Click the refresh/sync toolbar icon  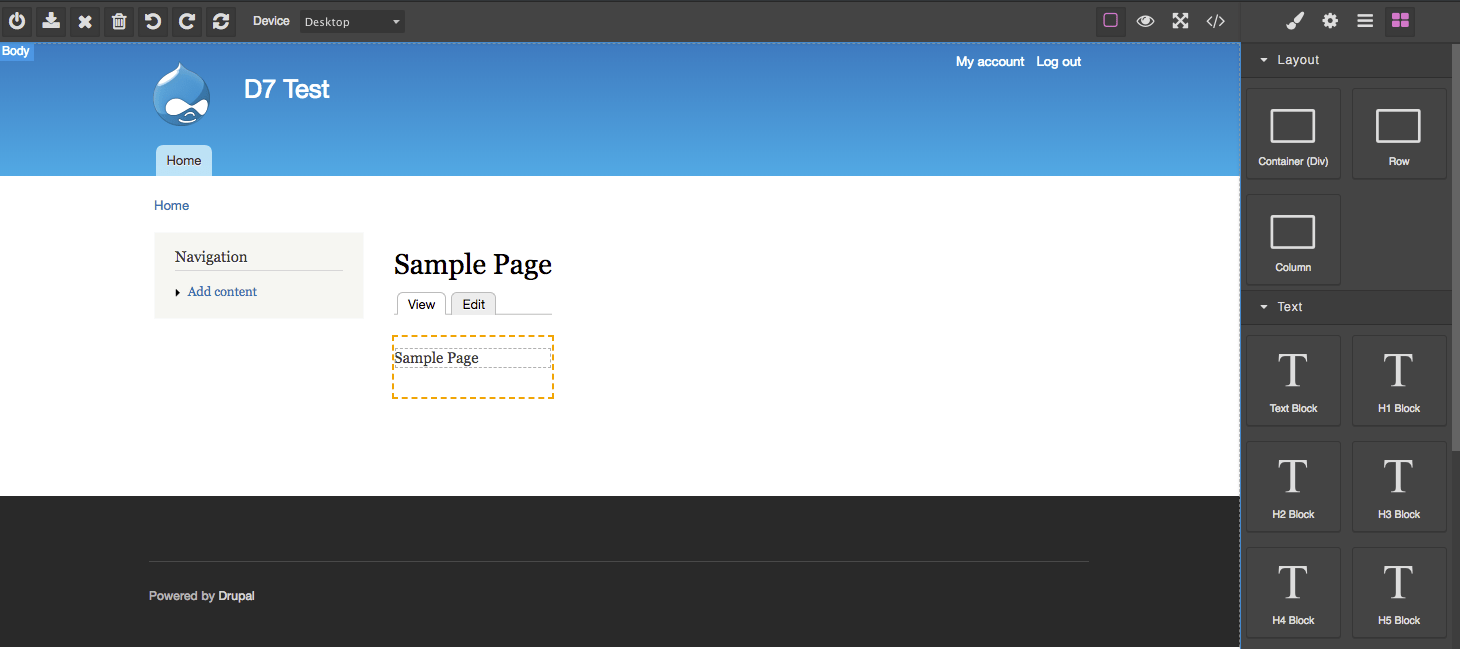tap(220, 20)
